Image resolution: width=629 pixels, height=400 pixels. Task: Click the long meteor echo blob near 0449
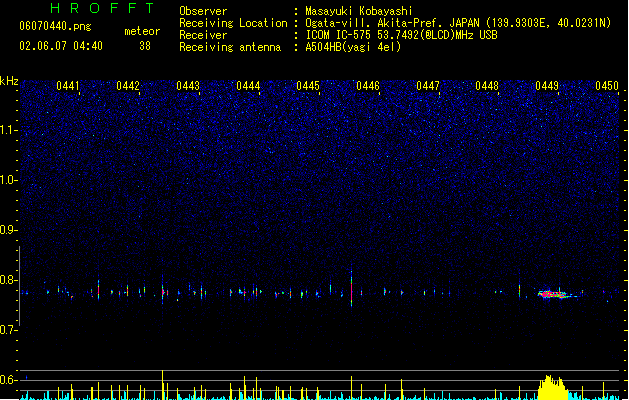click(x=555, y=294)
